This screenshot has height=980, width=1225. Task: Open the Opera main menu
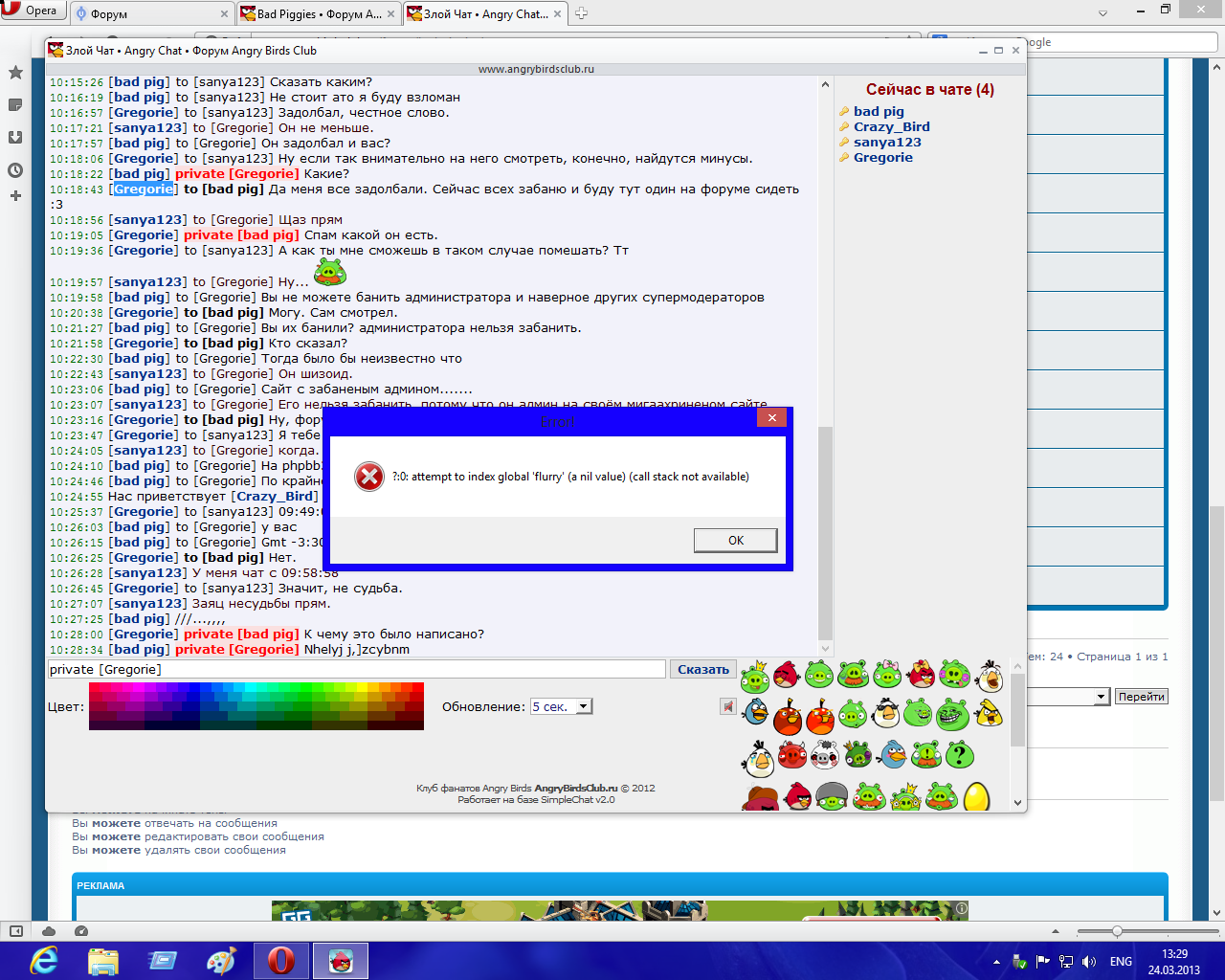tap(32, 11)
